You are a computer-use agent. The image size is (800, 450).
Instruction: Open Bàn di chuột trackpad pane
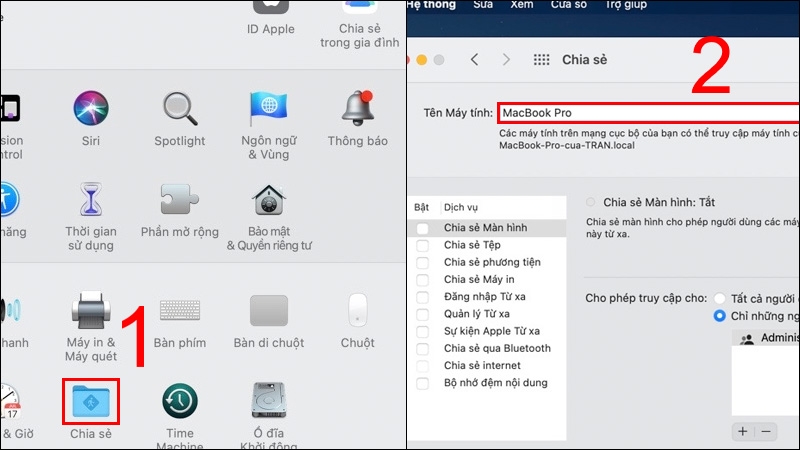pyautogui.click(x=269, y=310)
